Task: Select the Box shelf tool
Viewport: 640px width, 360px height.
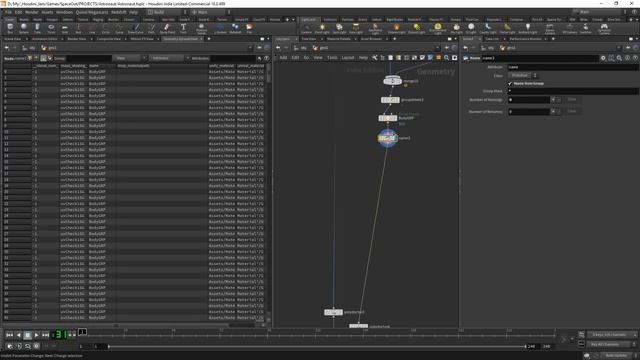Action: click(x=10, y=28)
